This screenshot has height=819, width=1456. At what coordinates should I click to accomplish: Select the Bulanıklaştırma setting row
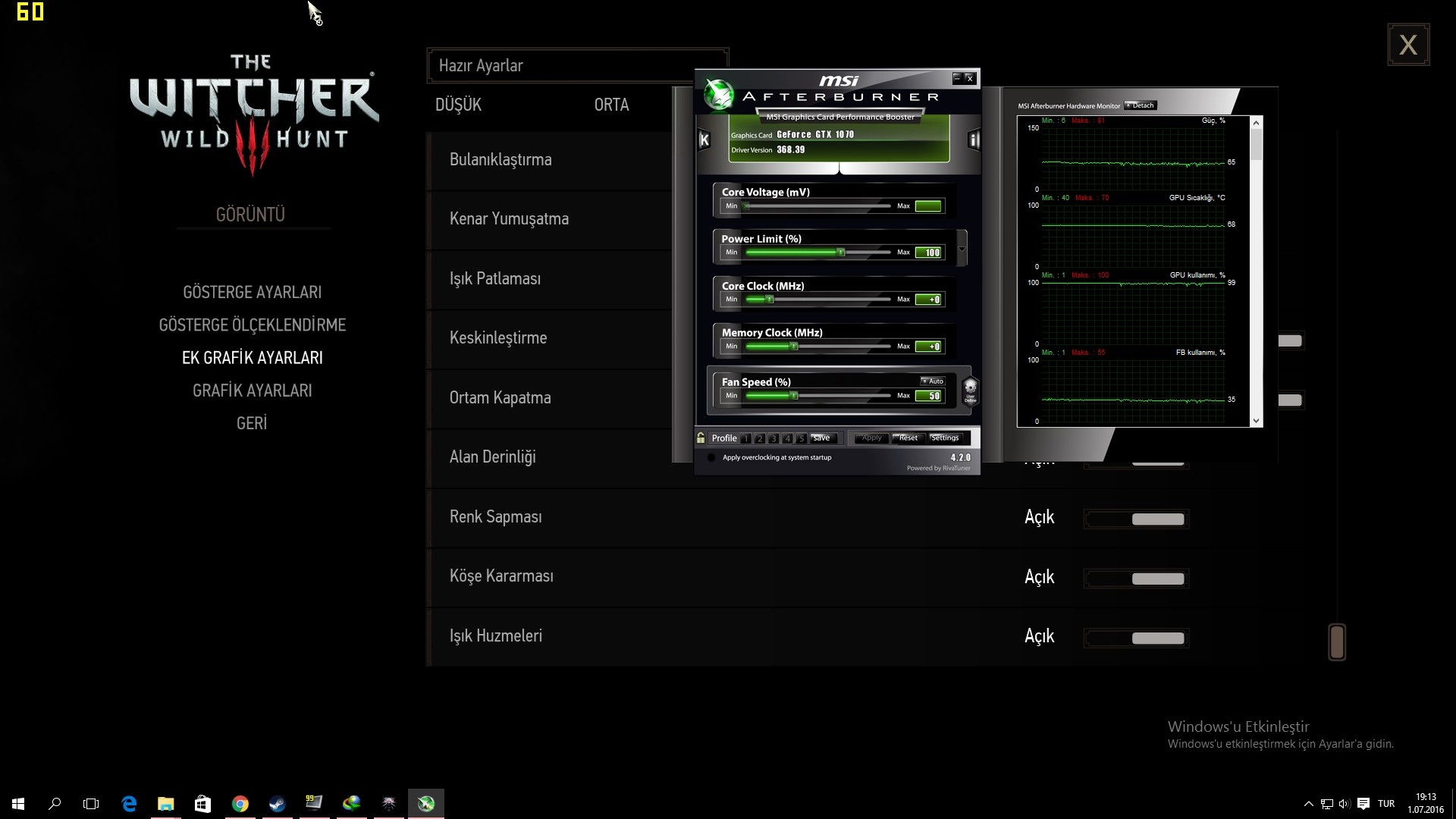point(549,160)
